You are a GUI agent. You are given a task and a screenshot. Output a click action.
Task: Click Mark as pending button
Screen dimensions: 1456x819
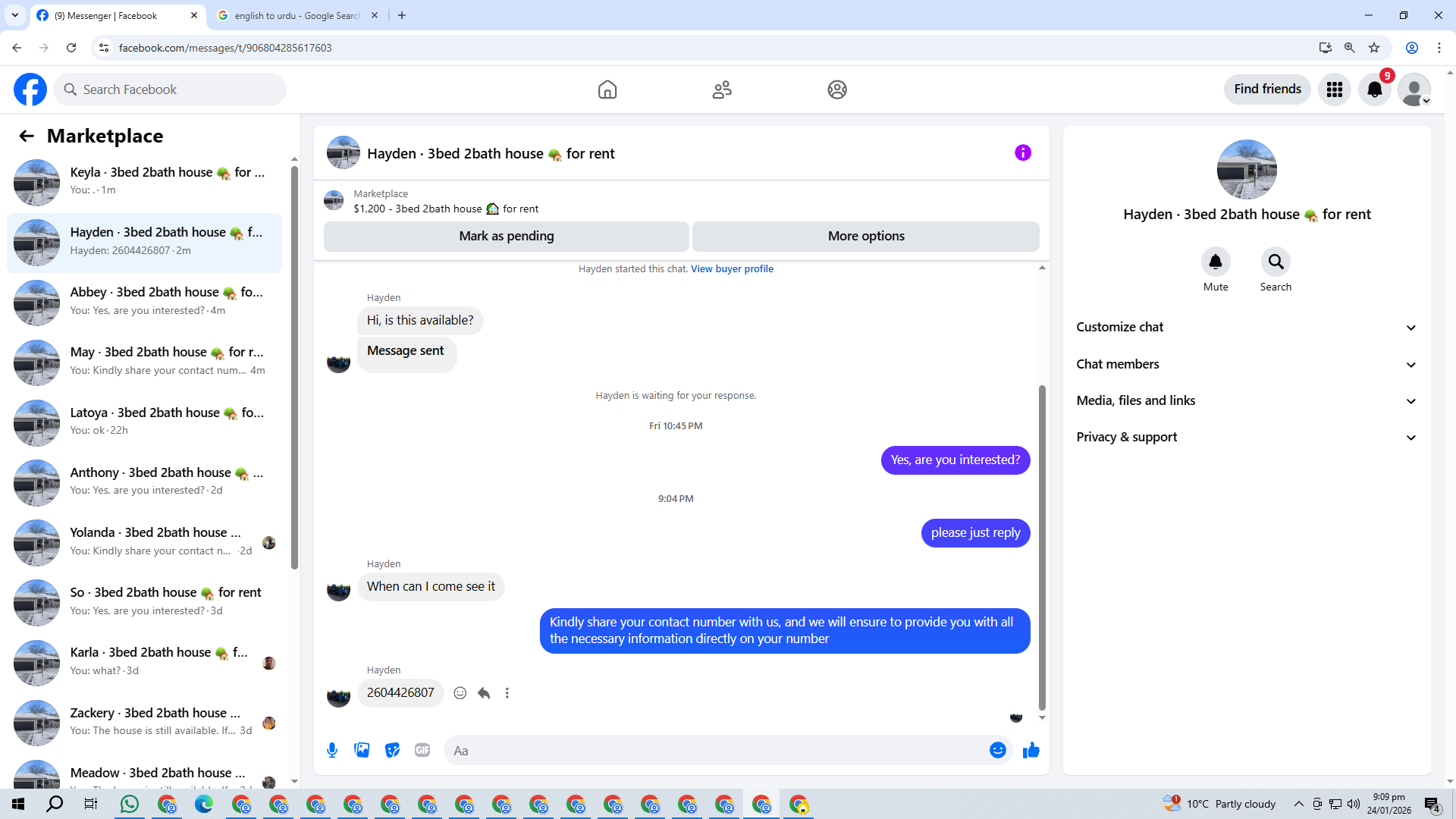[506, 237]
